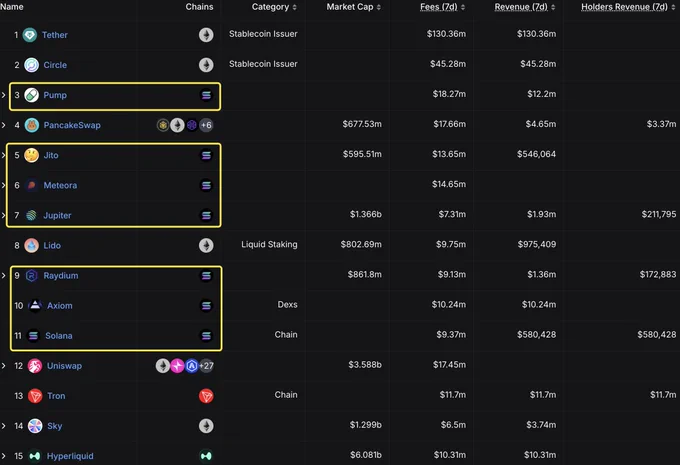Click the $172,883 holders revenue cell
The height and width of the screenshot is (465, 680).
[x=658, y=275]
